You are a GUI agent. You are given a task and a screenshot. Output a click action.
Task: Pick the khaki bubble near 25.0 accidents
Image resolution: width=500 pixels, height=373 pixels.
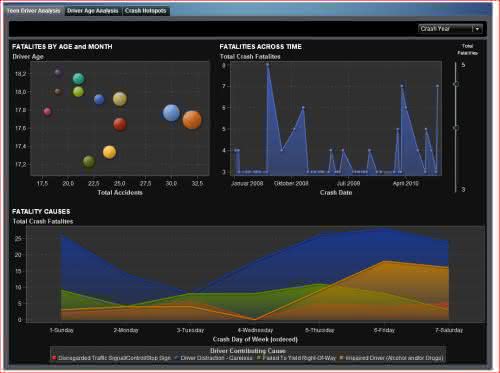pos(120,99)
